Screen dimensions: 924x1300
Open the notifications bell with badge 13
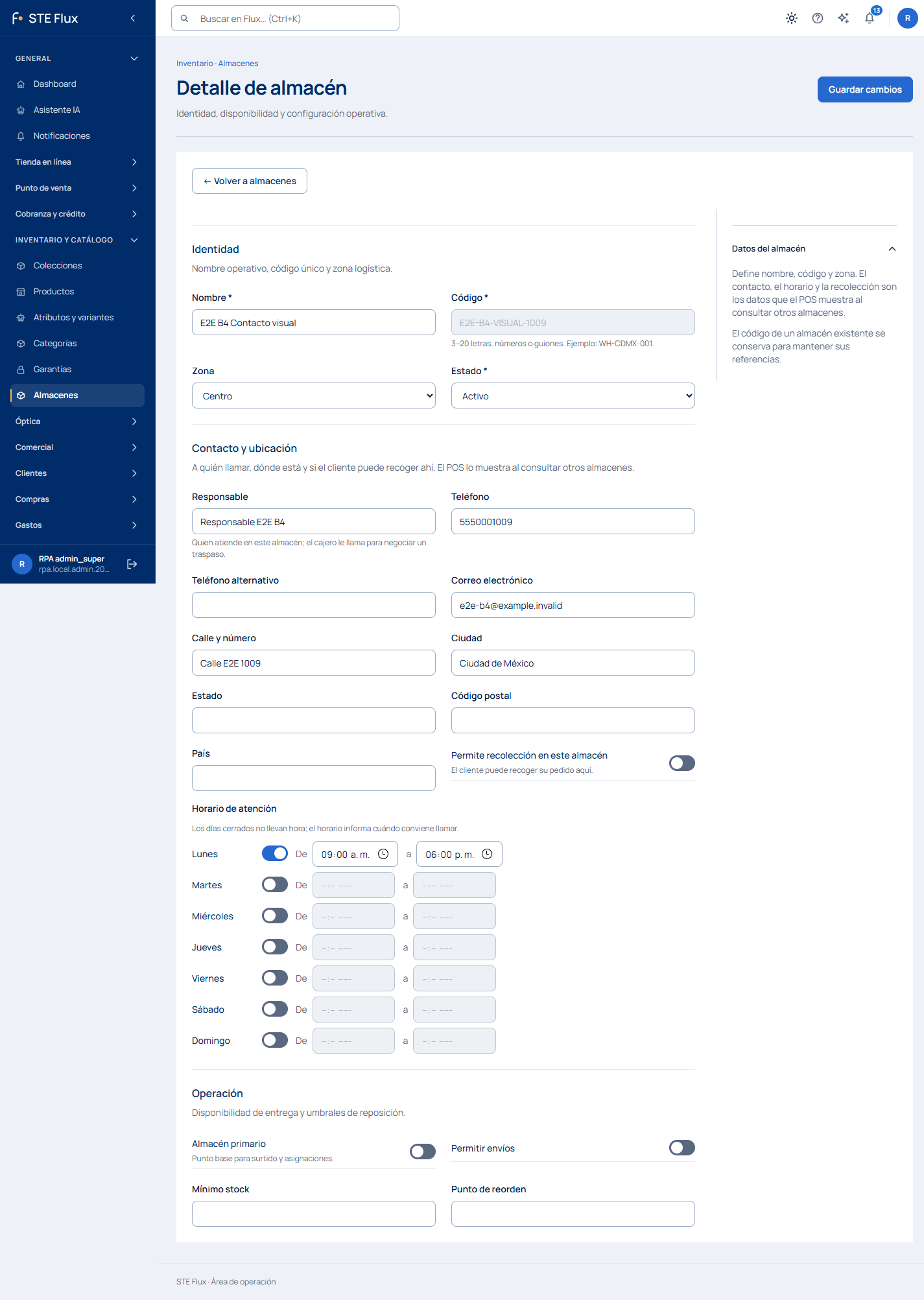click(x=870, y=18)
